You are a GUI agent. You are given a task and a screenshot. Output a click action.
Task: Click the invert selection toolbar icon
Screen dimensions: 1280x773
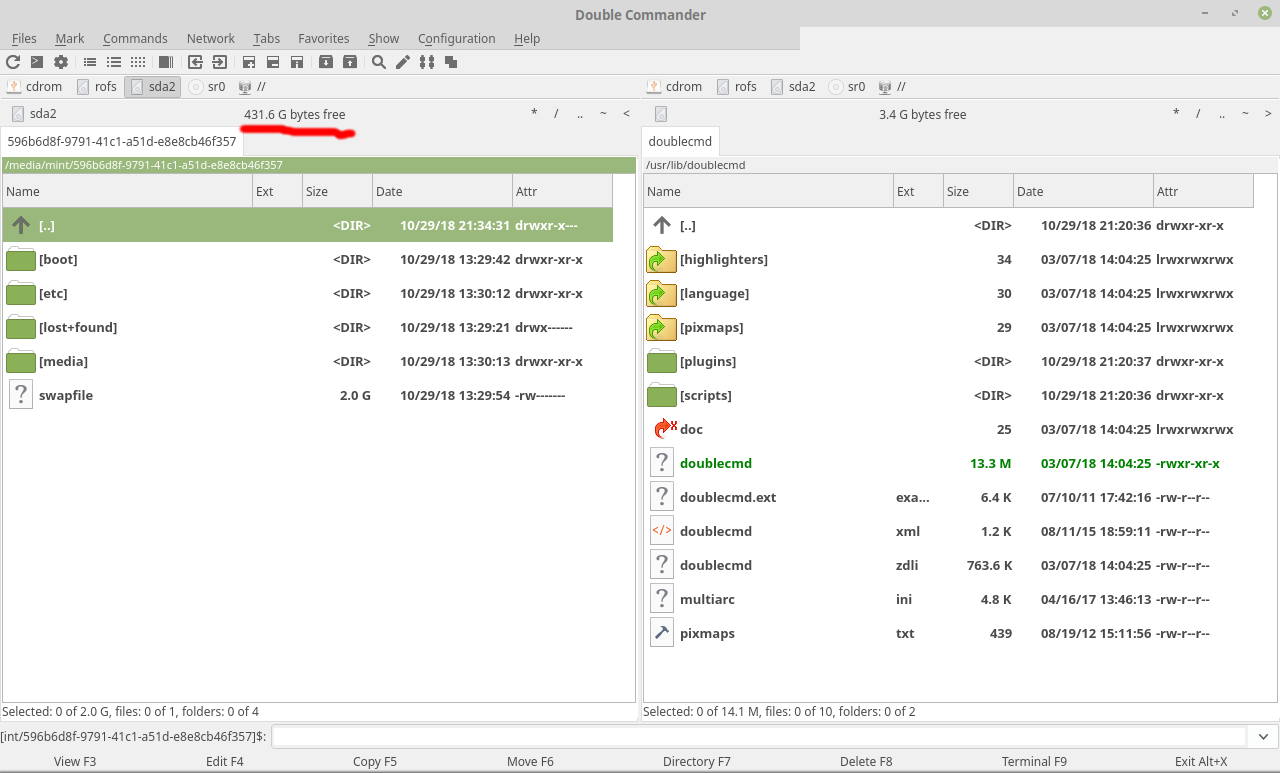[297, 62]
